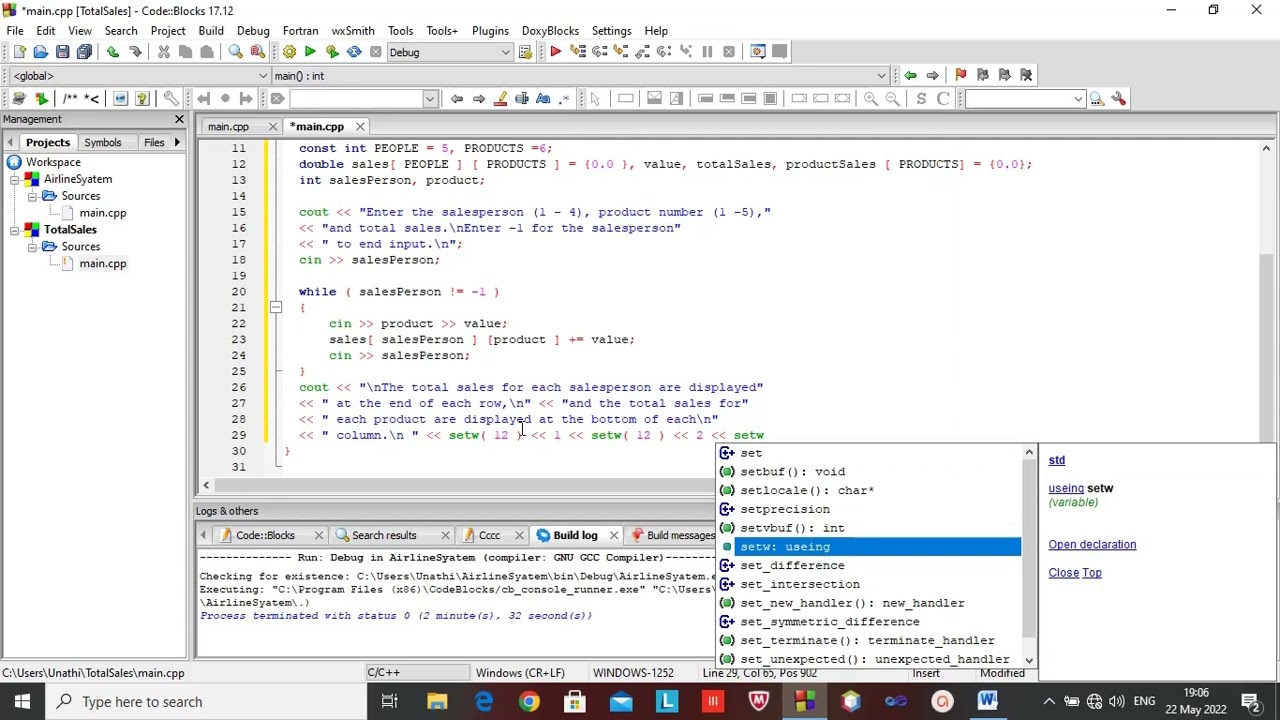1280x720 pixels.
Task: Click the Redo toolbar icon
Action: (x=134, y=52)
